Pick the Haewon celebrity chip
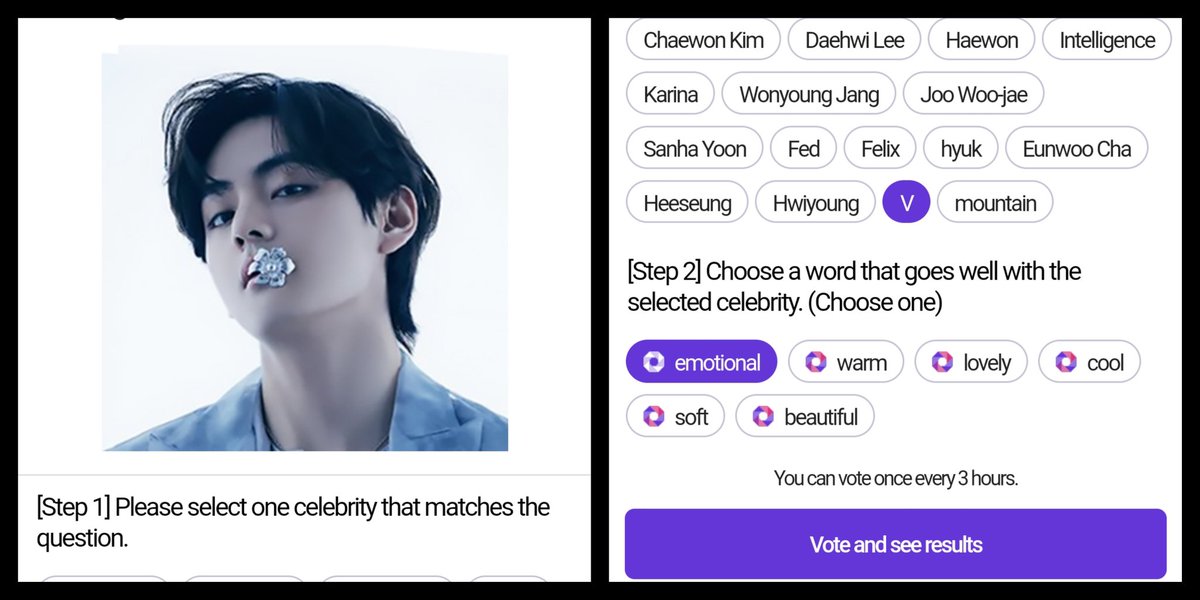The image size is (1200, 600). 981,41
